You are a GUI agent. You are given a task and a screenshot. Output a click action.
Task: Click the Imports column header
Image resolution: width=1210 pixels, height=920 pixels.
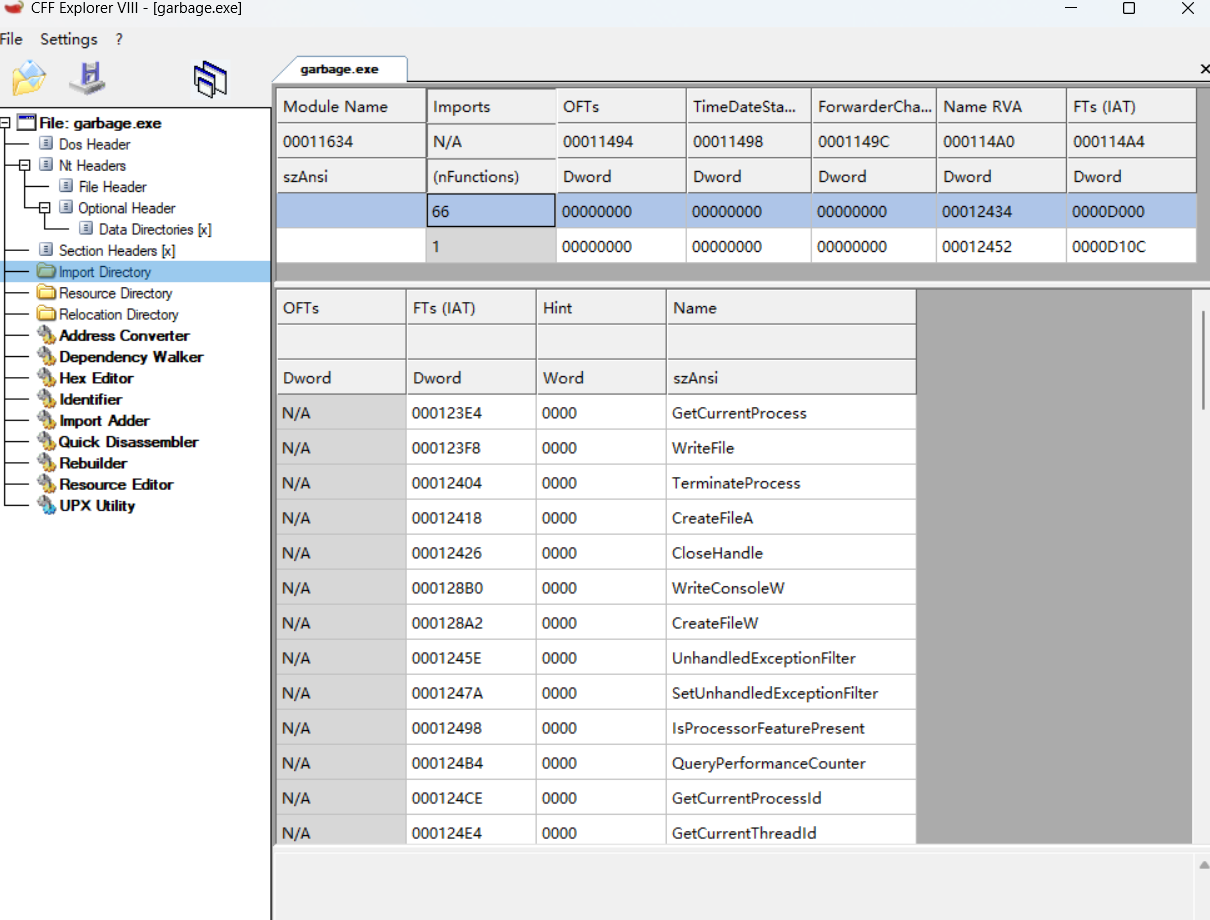coord(491,106)
